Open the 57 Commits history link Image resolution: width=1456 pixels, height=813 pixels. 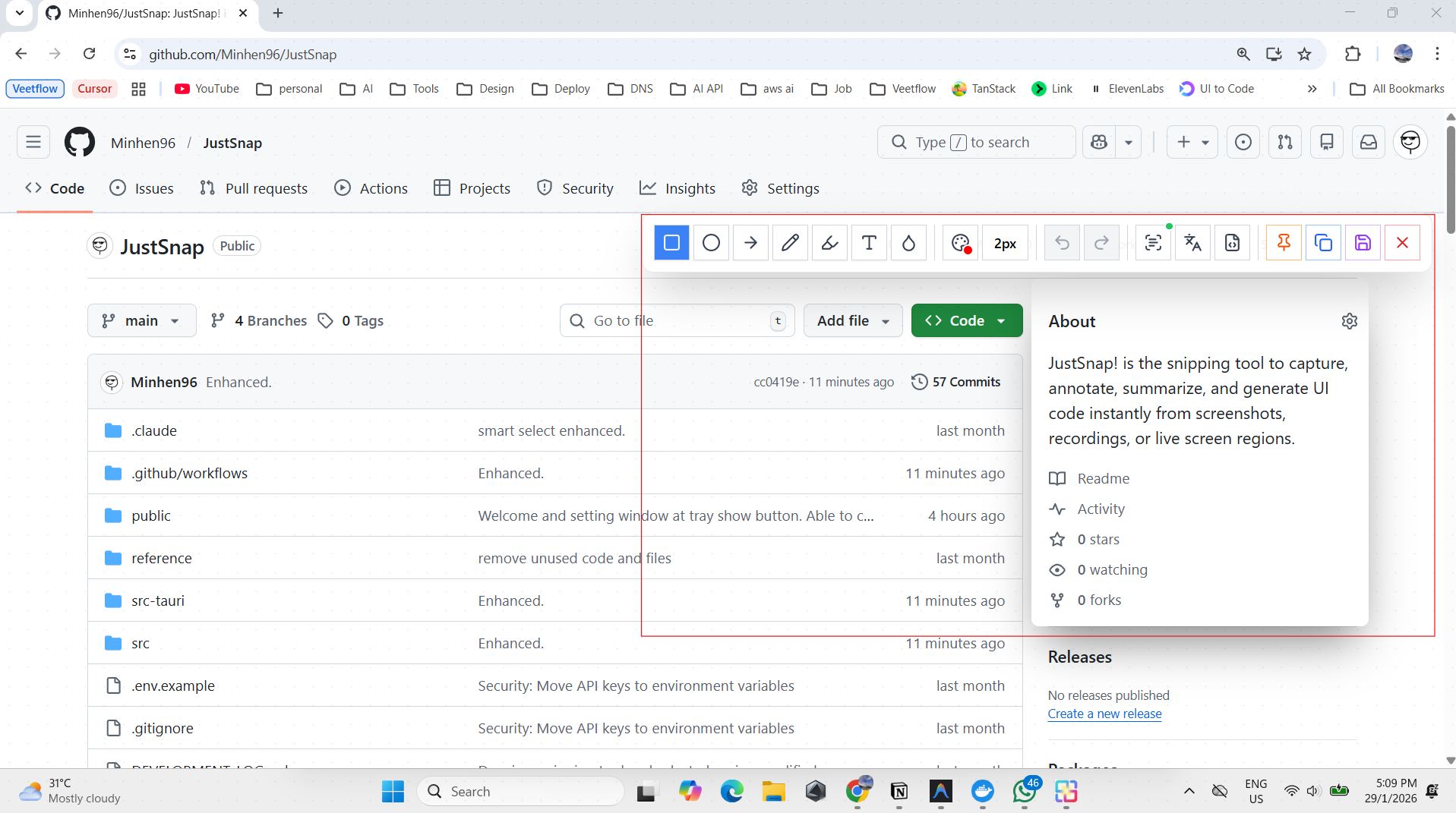click(x=956, y=382)
